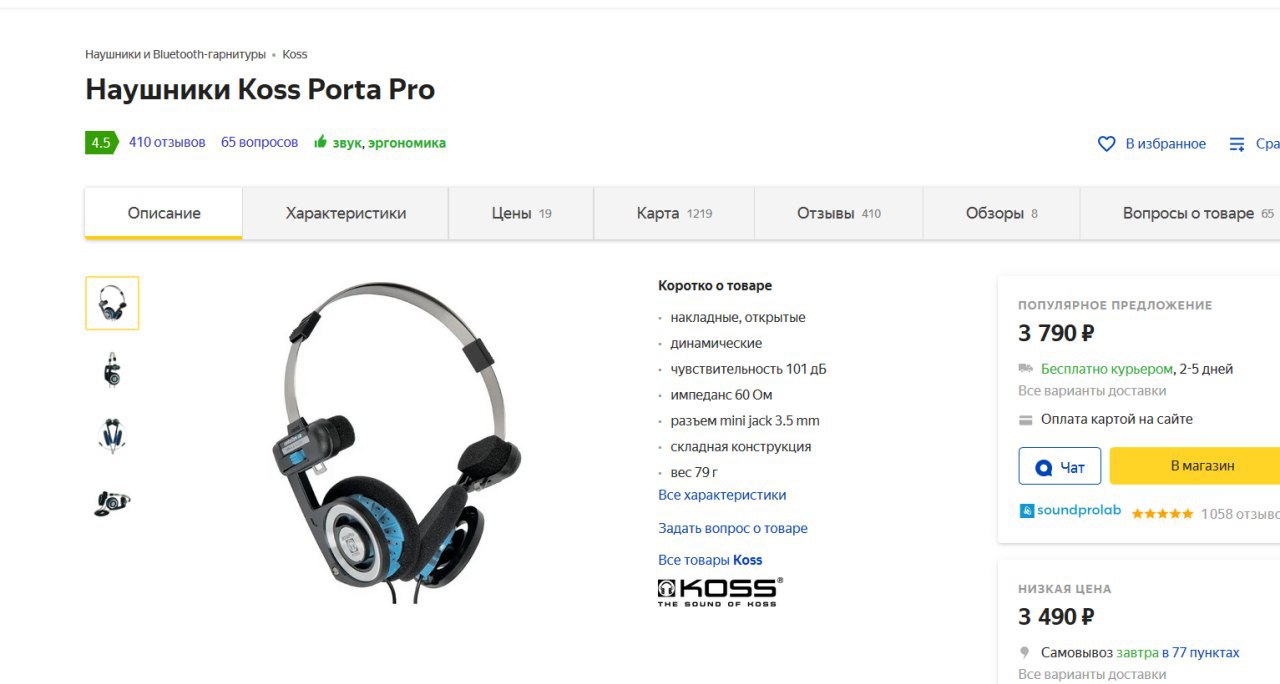Switch to the Характеристики tab
Screen dimensions: 1280x684
(346, 213)
